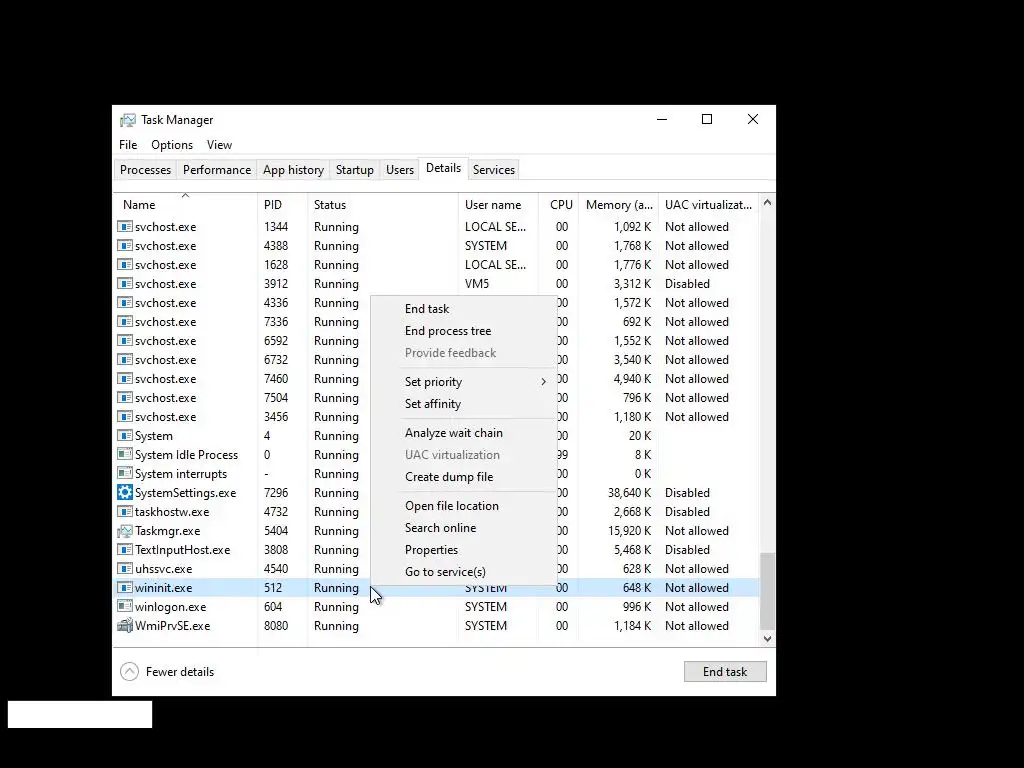This screenshot has width=1024, height=768.
Task: Sort by the Memory column header
Action: (x=618, y=204)
